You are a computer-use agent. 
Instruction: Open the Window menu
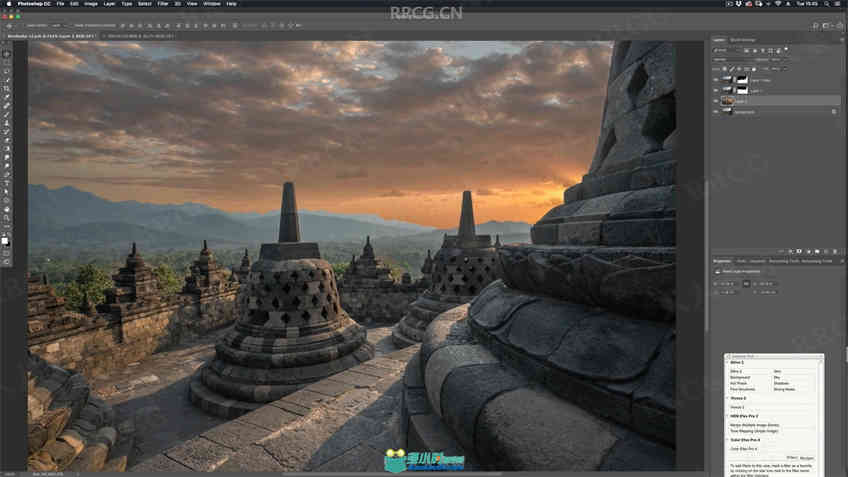pyautogui.click(x=211, y=4)
